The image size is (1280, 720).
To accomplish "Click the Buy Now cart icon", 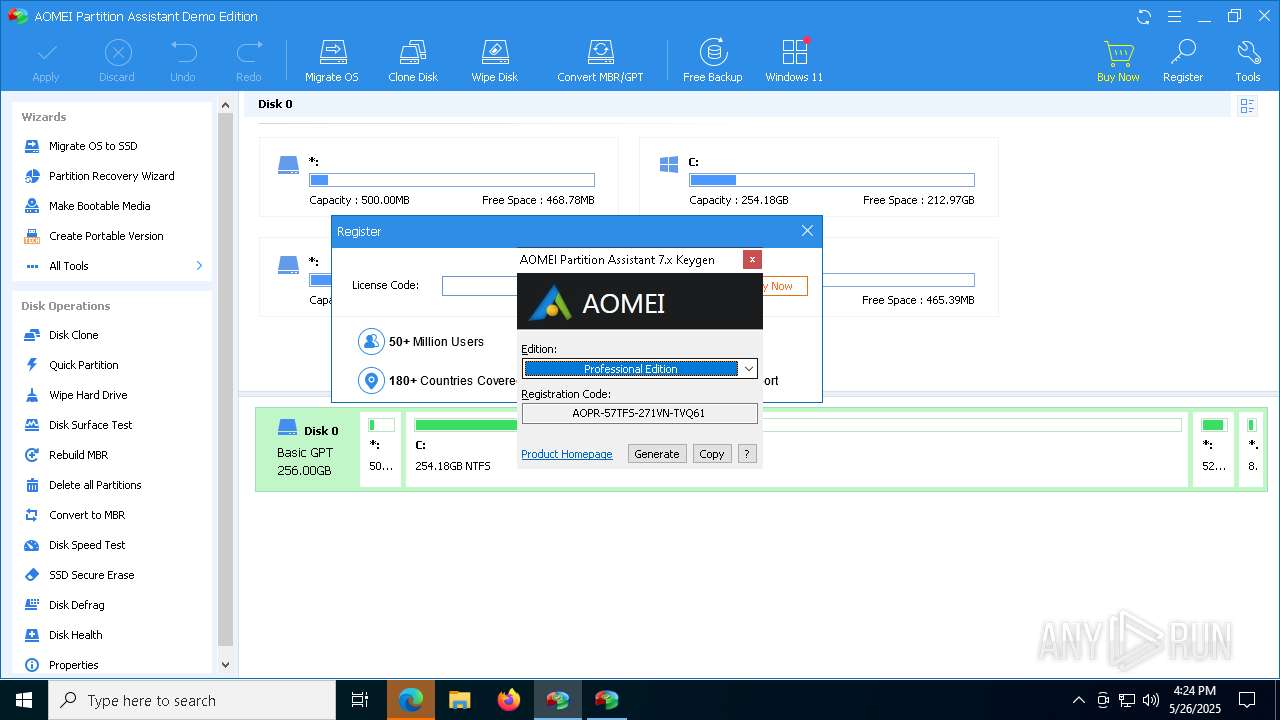I will (x=1118, y=61).
